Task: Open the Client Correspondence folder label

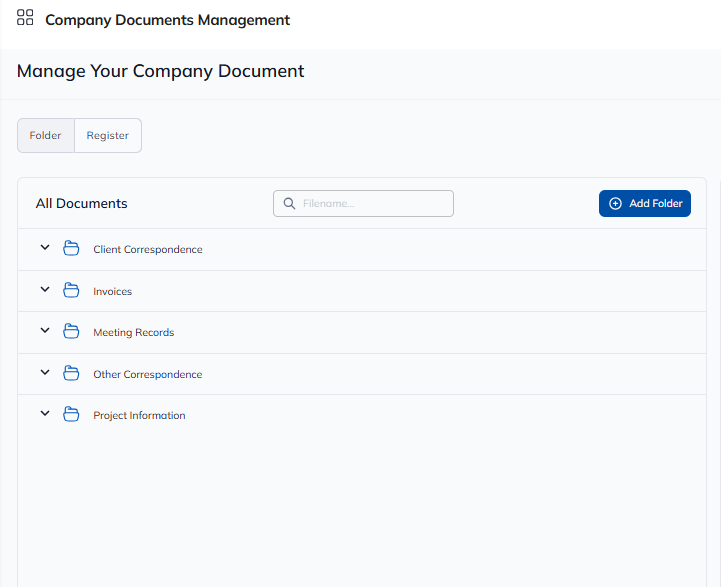Action: [x=148, y=250]
